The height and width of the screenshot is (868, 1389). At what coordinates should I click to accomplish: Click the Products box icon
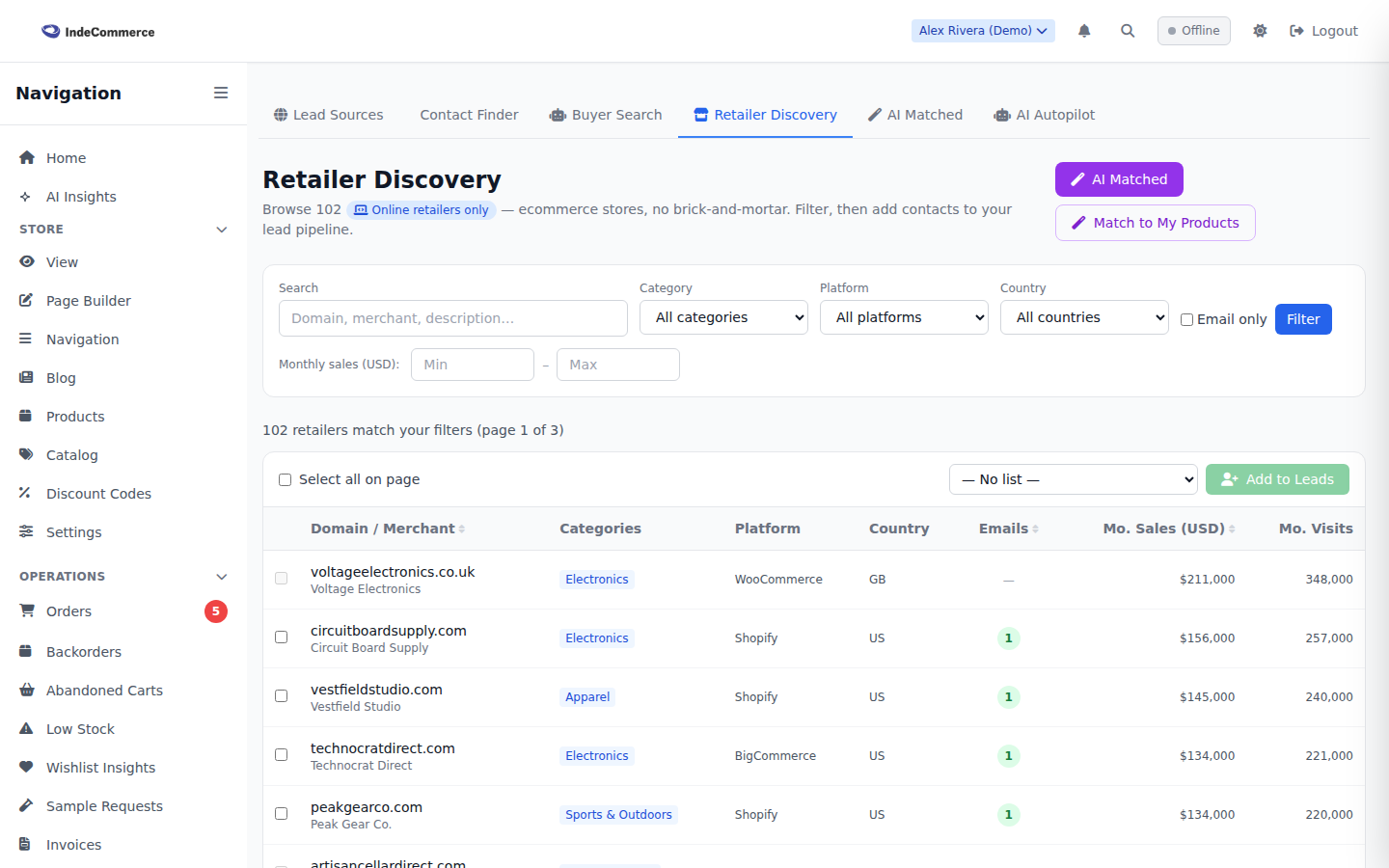[26, 416]
